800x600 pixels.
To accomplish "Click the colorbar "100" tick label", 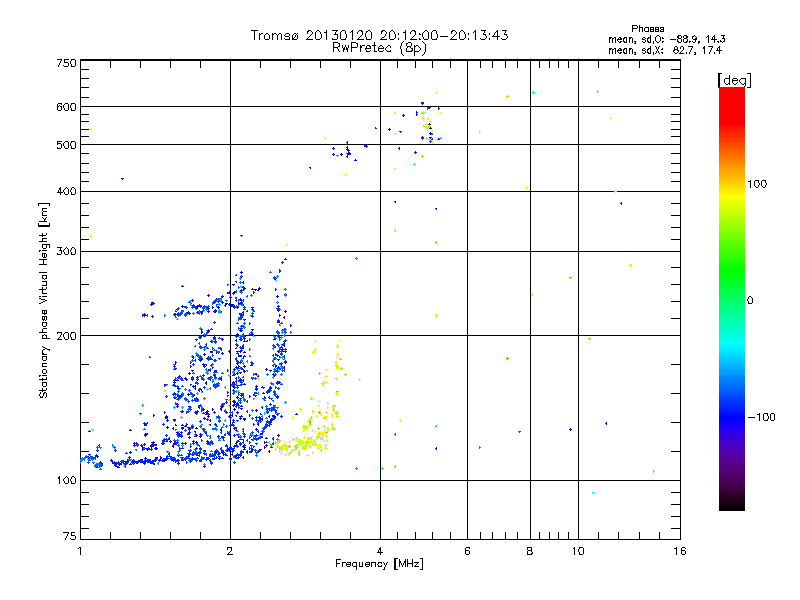I will (757, 184).
